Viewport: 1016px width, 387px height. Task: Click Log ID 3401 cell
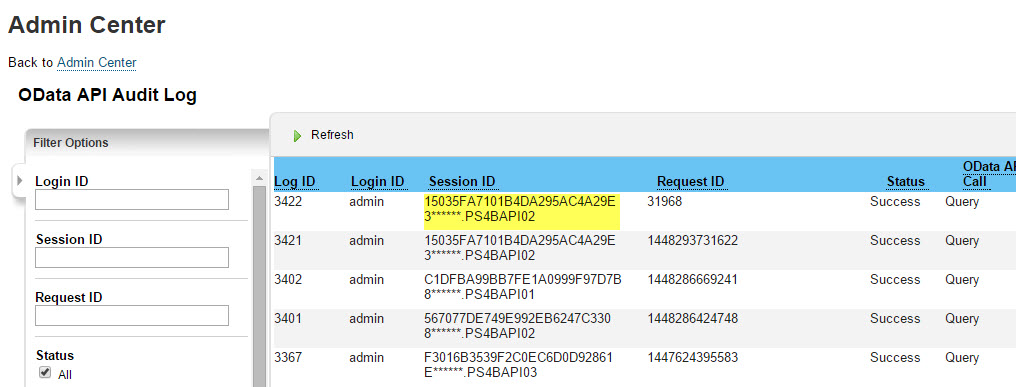pyautogui.click(x=288, y=318)
